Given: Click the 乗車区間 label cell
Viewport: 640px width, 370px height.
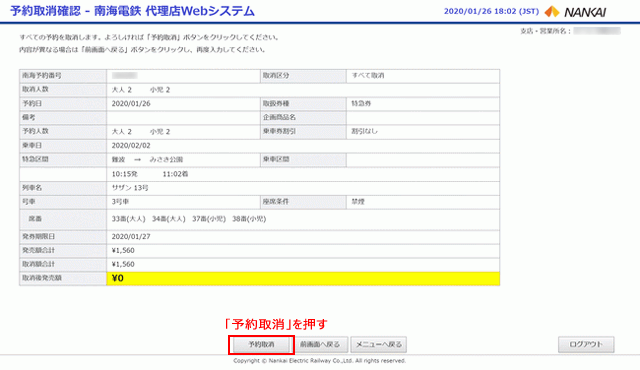Looking at the screenshot, I should tap(303, 160).
